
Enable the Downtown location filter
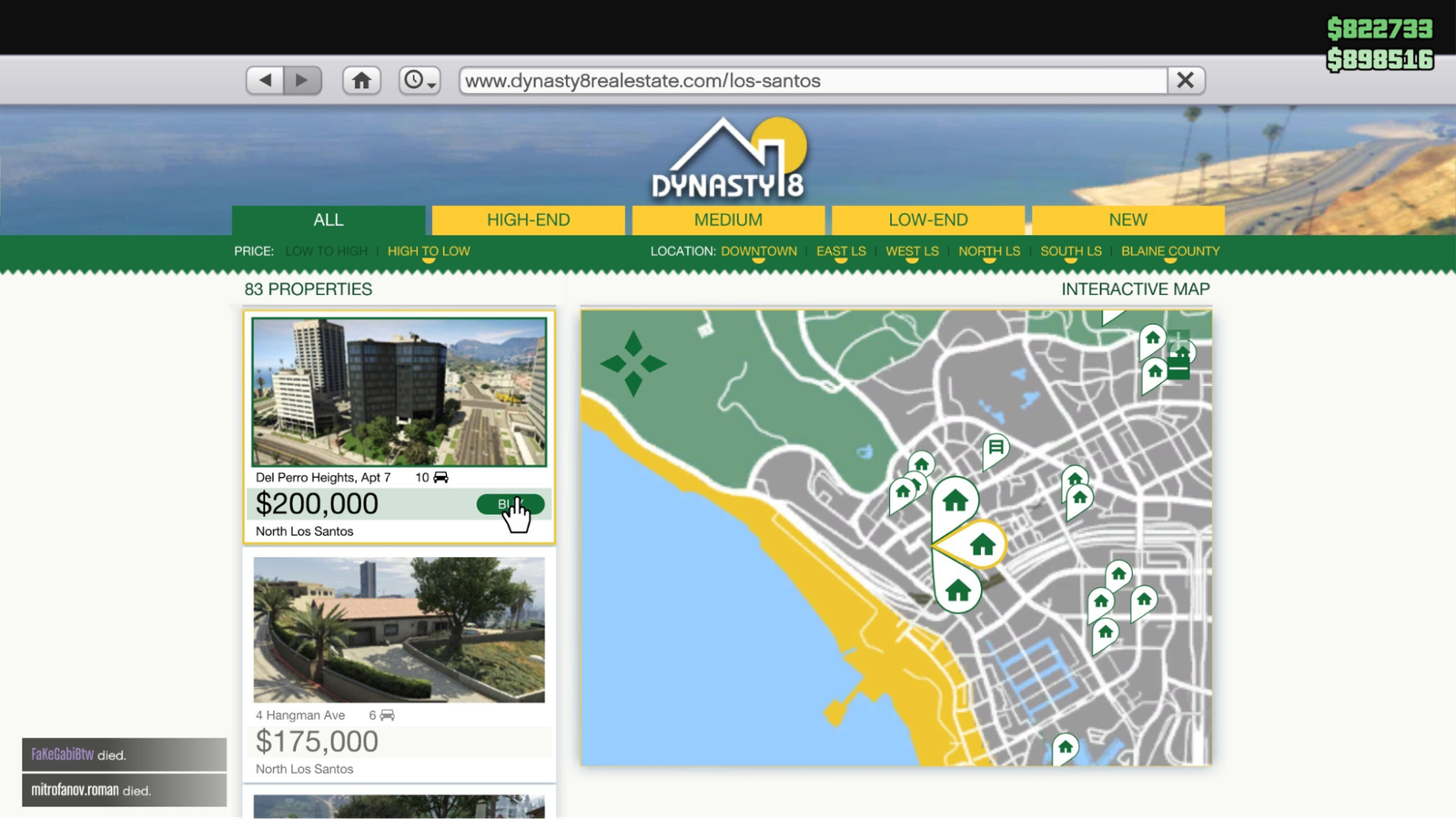(x=759, y=251)
